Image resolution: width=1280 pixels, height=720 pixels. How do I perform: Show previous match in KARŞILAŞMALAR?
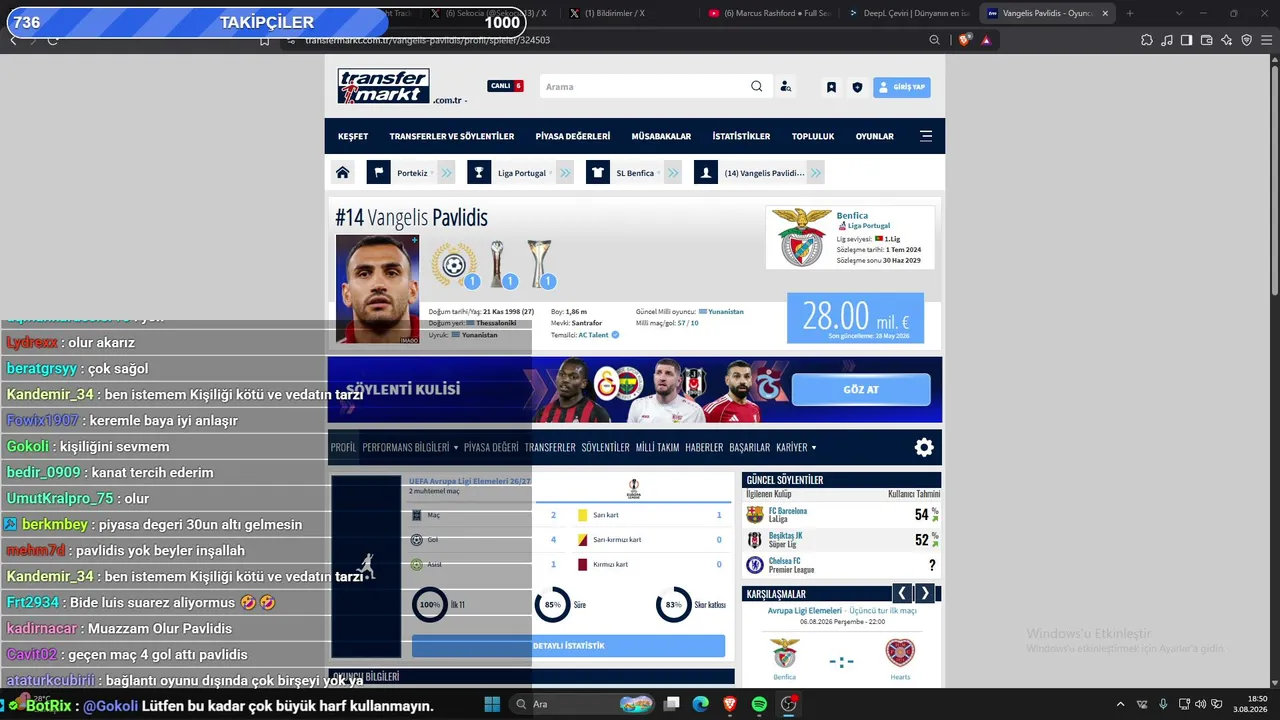902,593
